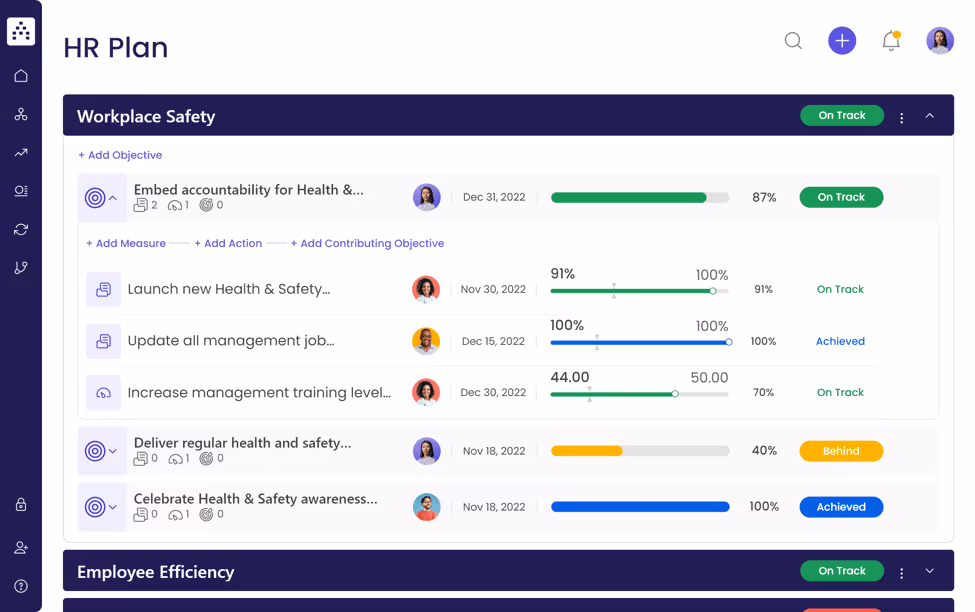
Task: Click Add Contributing Objective link
Action: pos(365,243)
